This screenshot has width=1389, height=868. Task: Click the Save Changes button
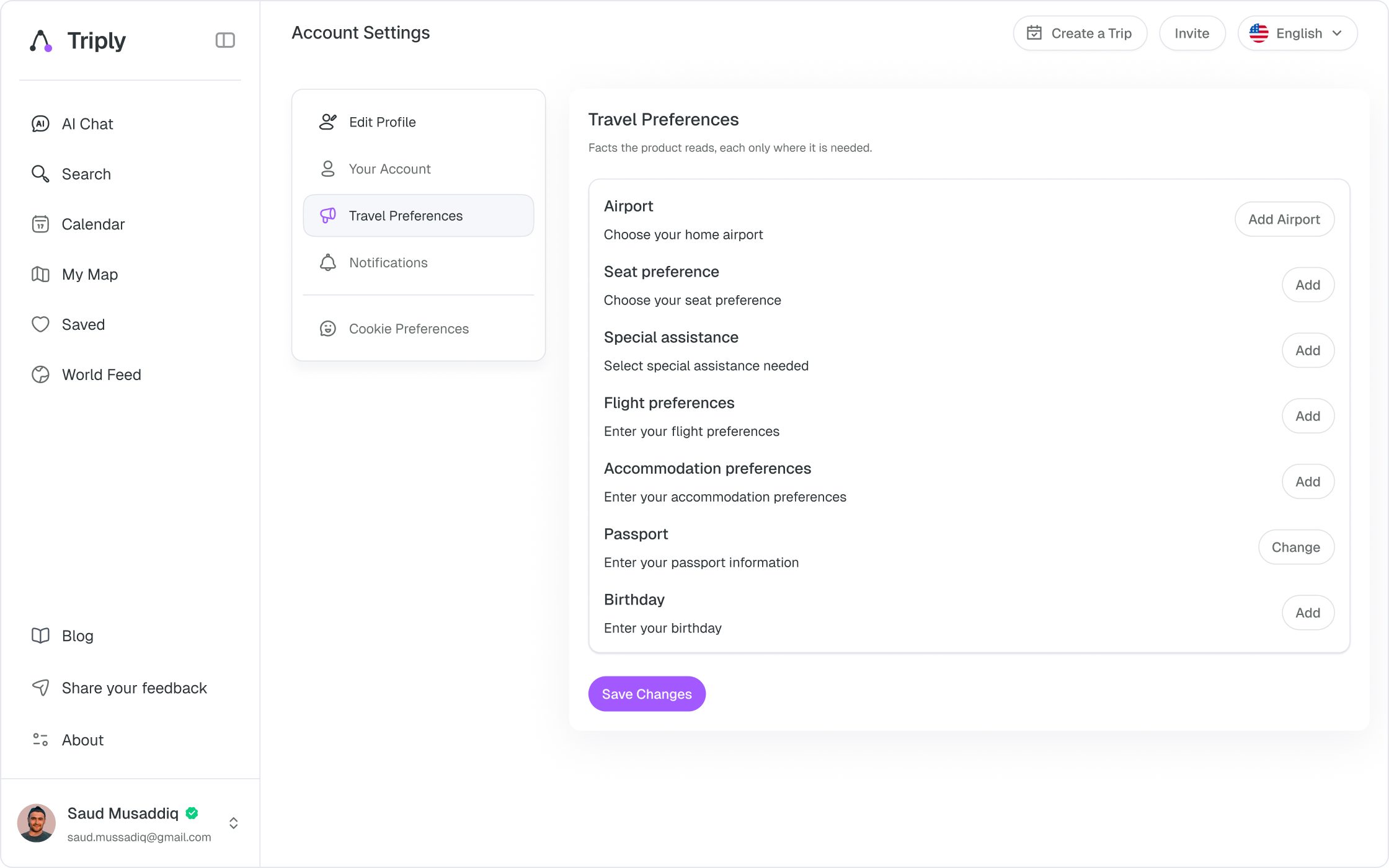click(x=647, y=694)
